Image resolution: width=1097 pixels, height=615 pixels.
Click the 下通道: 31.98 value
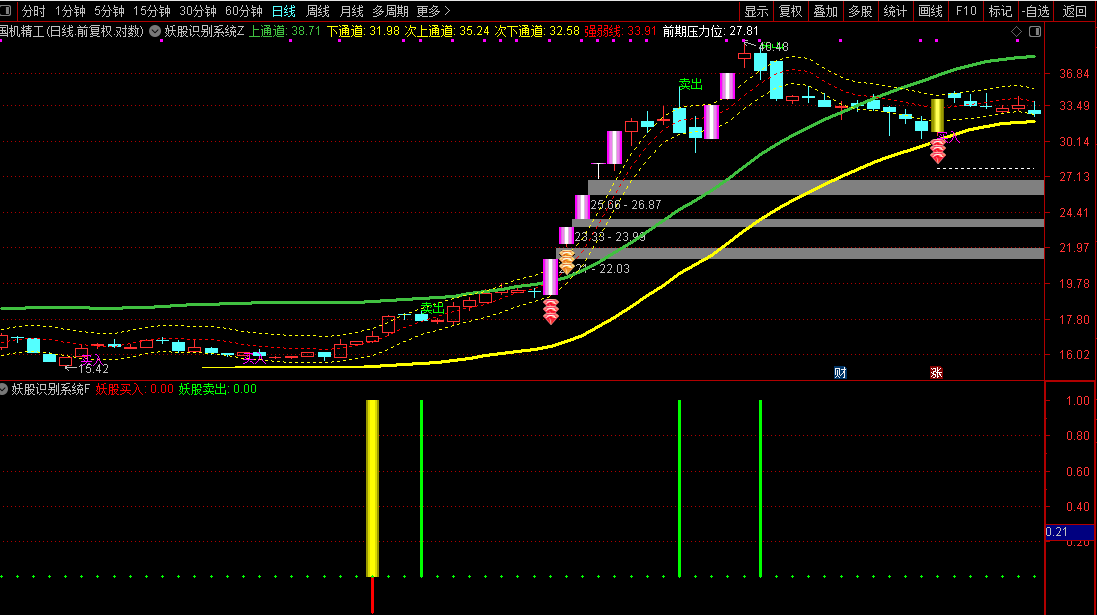point(363,31)
